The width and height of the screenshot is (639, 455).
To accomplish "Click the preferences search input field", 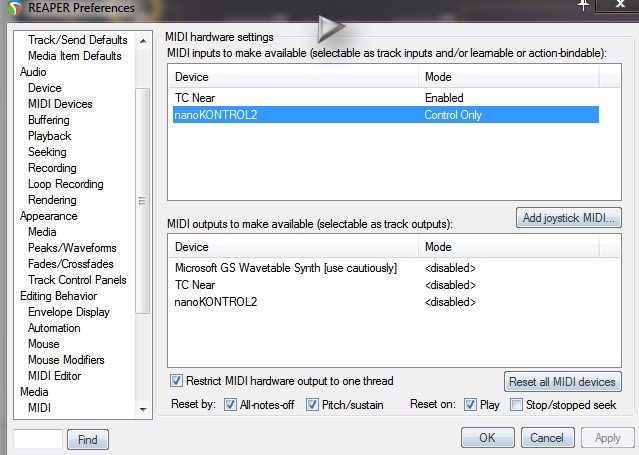I will pos(38,439).
